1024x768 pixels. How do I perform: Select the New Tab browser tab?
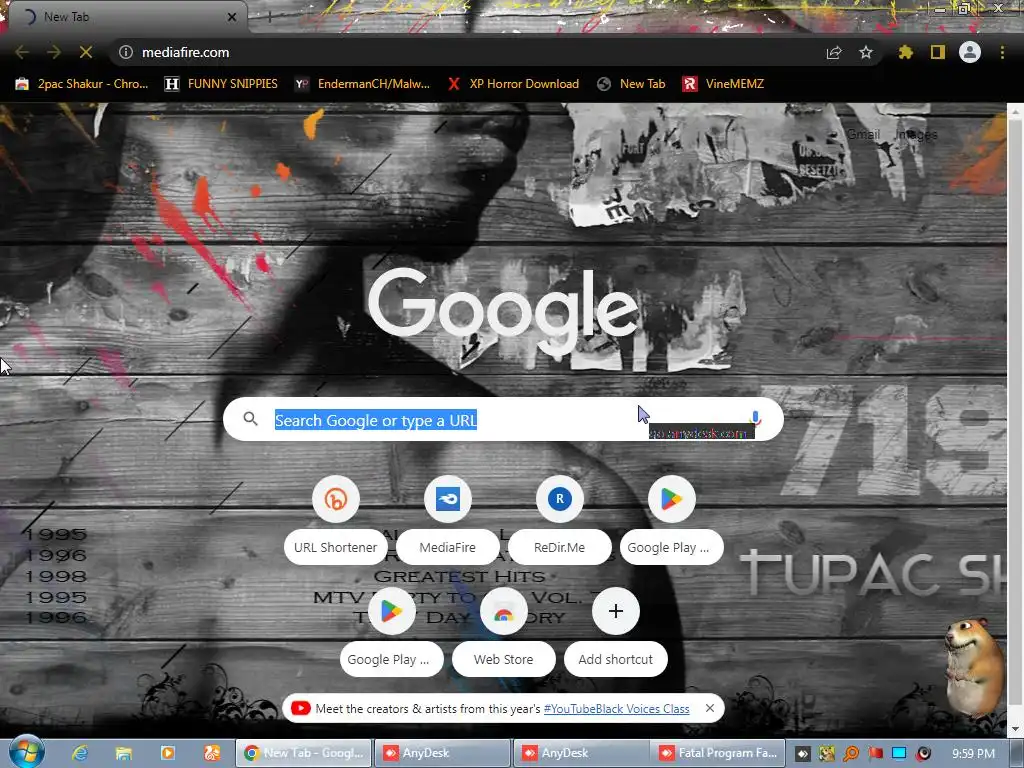click(127, 17)
